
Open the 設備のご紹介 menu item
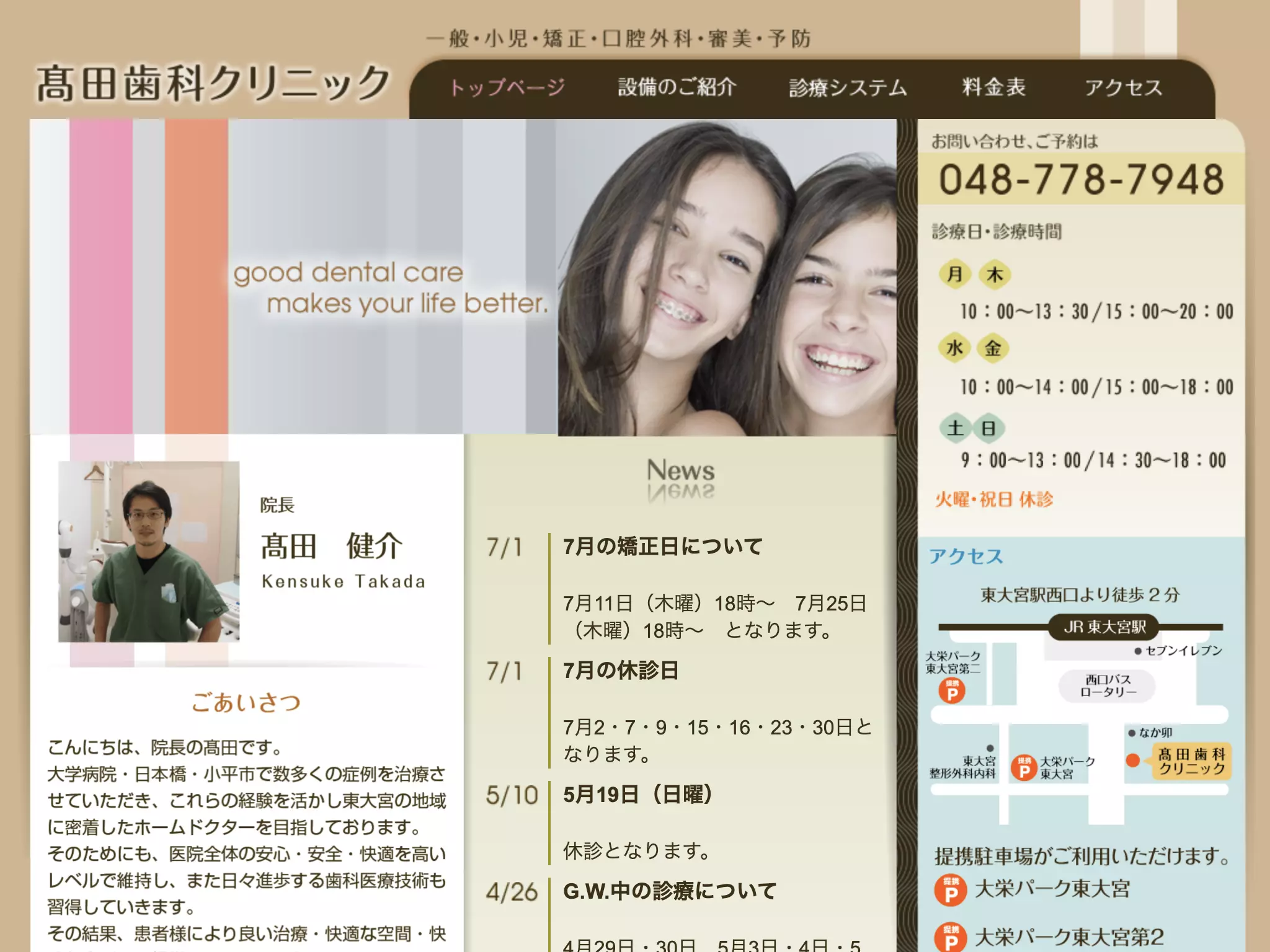(677, 87)
